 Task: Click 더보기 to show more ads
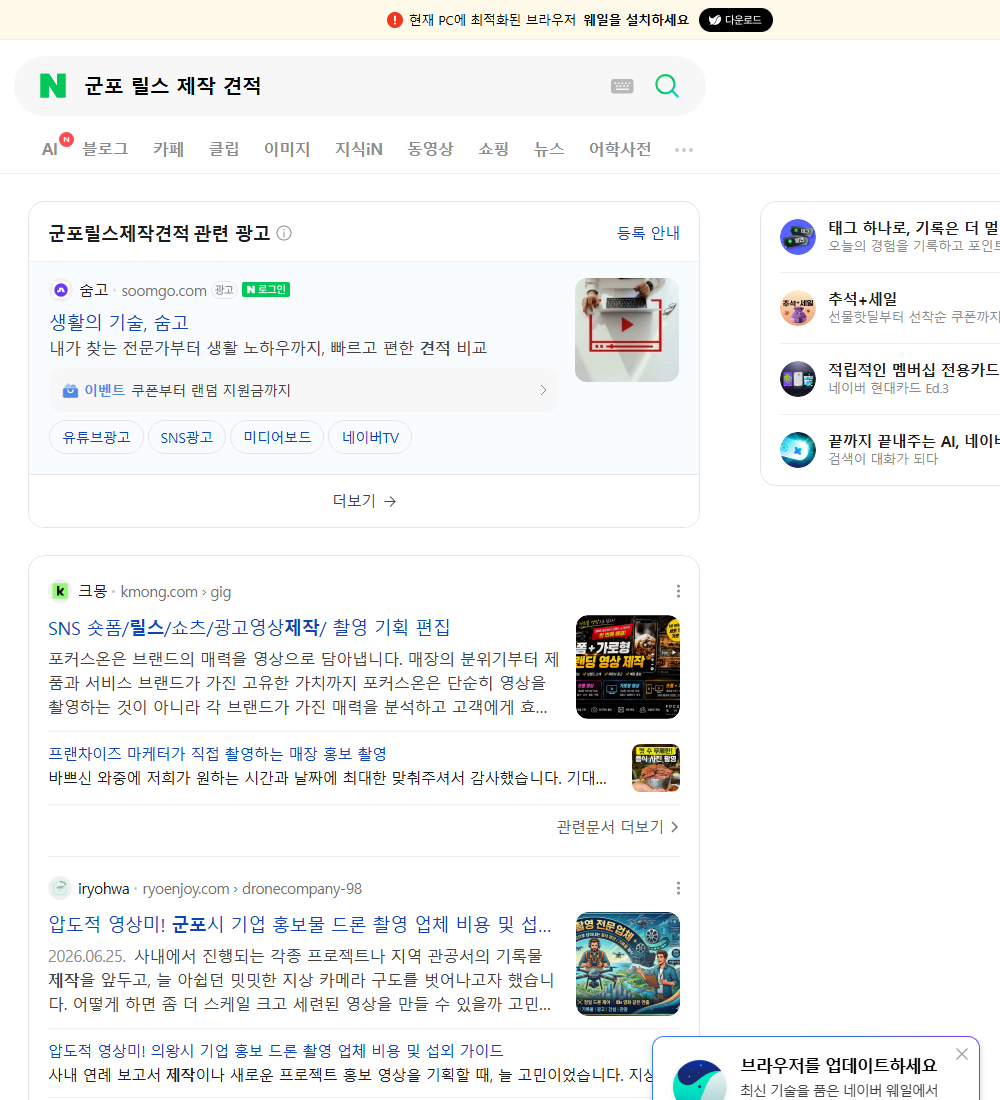pyautogui.click(x=364, y=501)
